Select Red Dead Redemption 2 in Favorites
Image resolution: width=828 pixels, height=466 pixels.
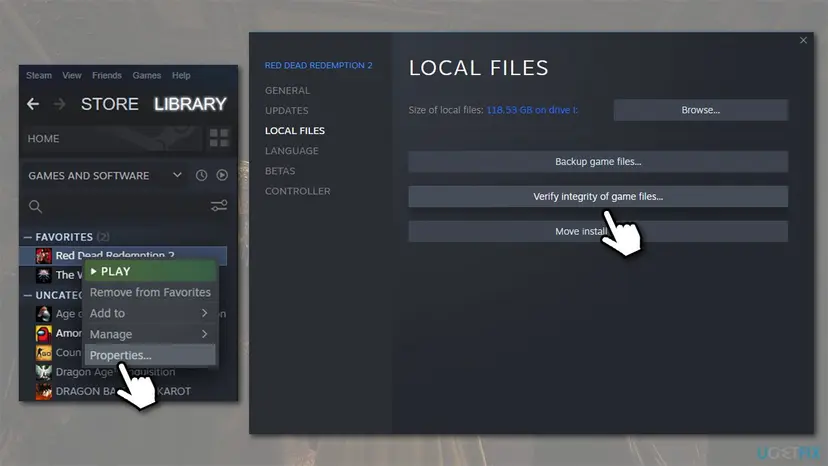click(124, 254)
